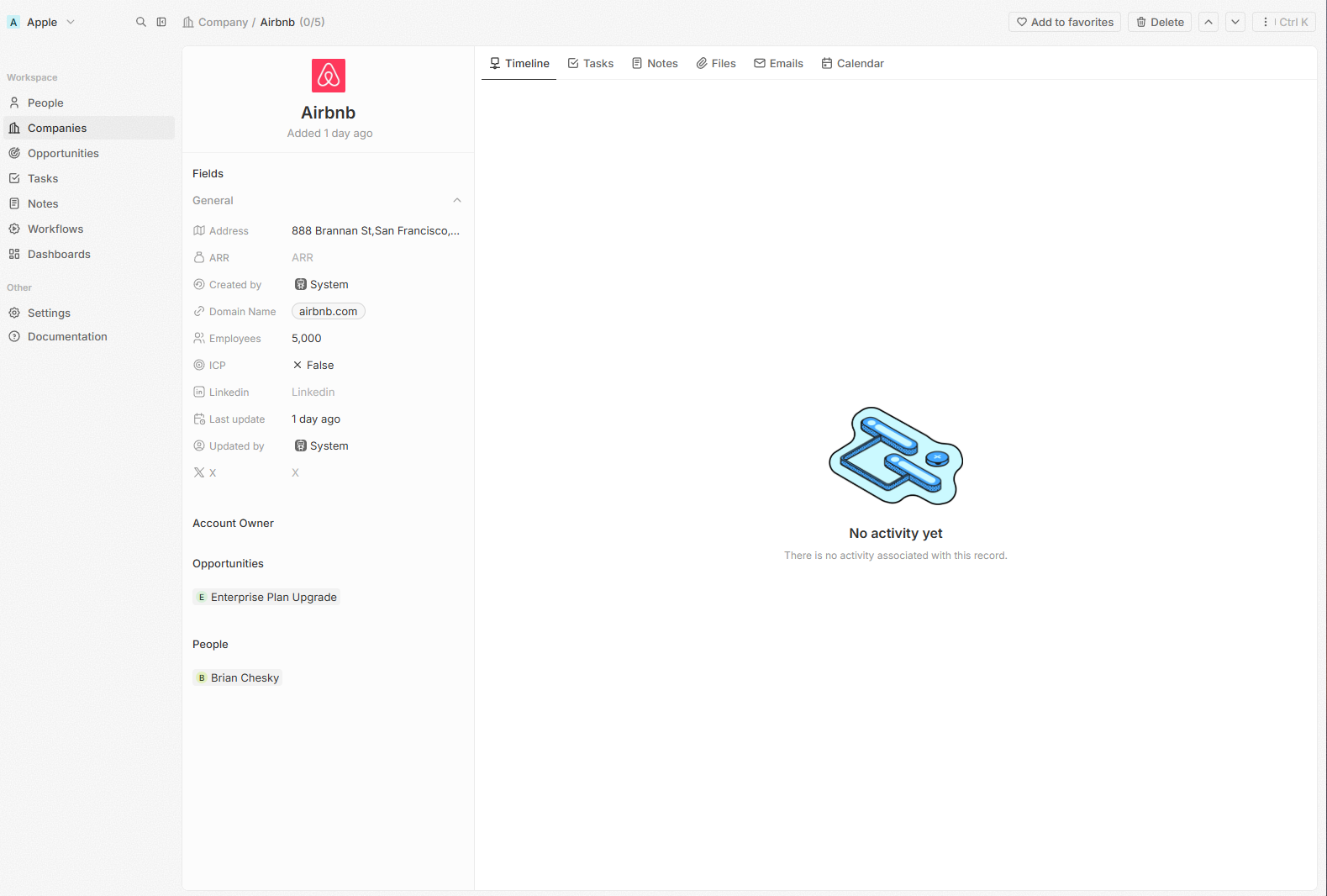This screenshot has width=1327, height=896.
Task: Click the Address map icon
Action: tap(199, 230)
